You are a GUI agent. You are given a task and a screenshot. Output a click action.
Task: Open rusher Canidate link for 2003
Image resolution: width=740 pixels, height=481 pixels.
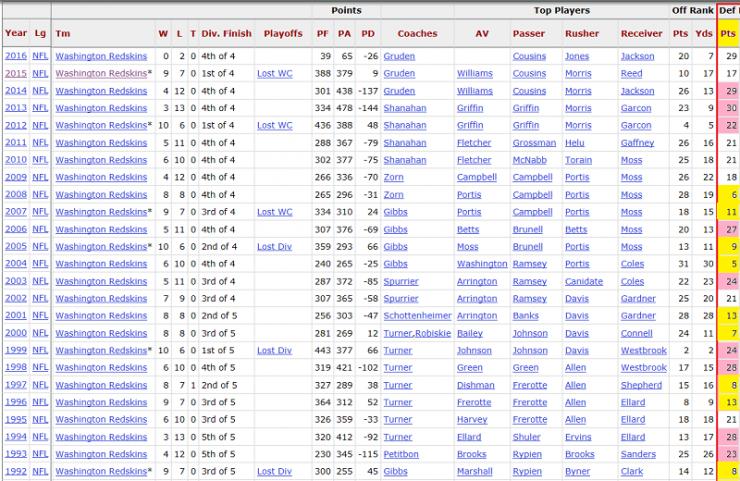pyautogui.click(x=584, y=281)
